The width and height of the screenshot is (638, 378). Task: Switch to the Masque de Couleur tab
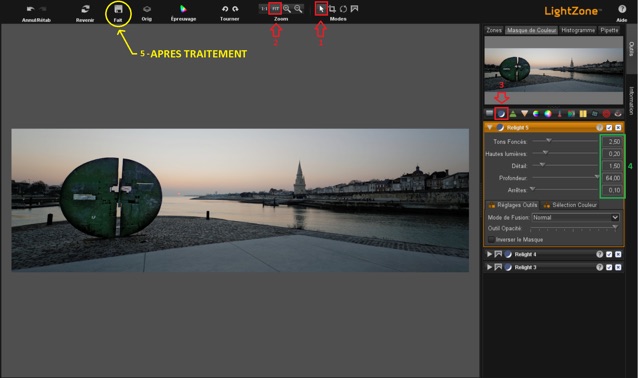[x=531, y=30]
